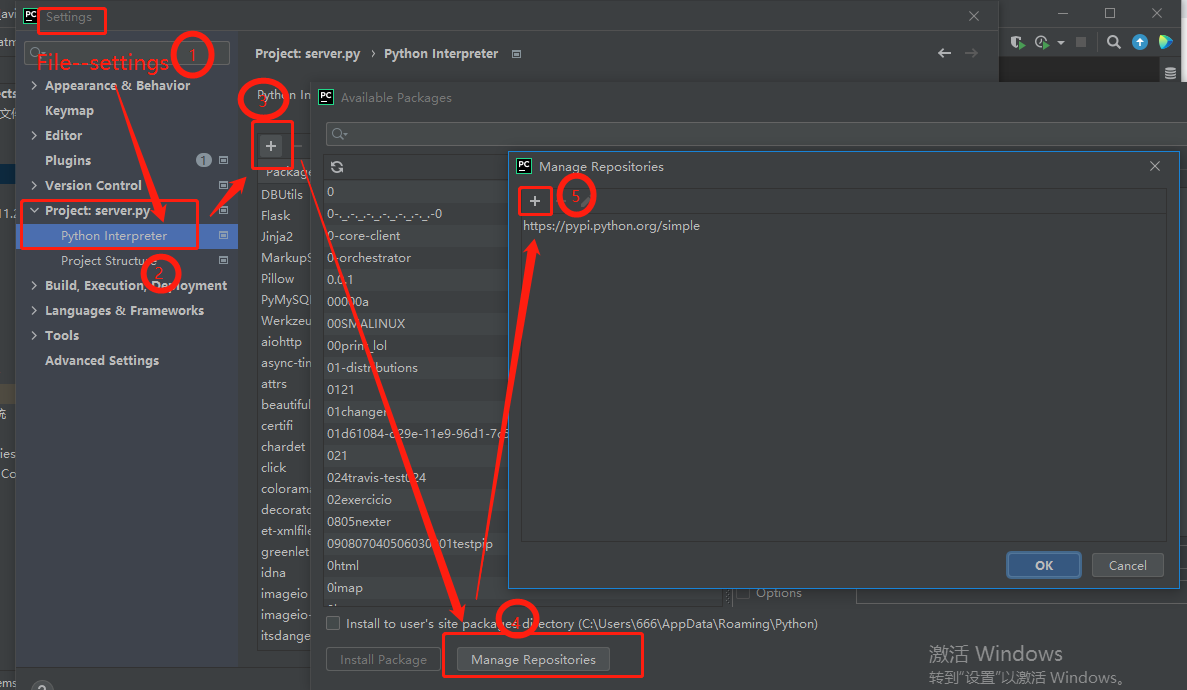Enable Install to user's site packages directory
Image resolution: width=1187 pixels, height=690 pixels.
coord(333,623)
